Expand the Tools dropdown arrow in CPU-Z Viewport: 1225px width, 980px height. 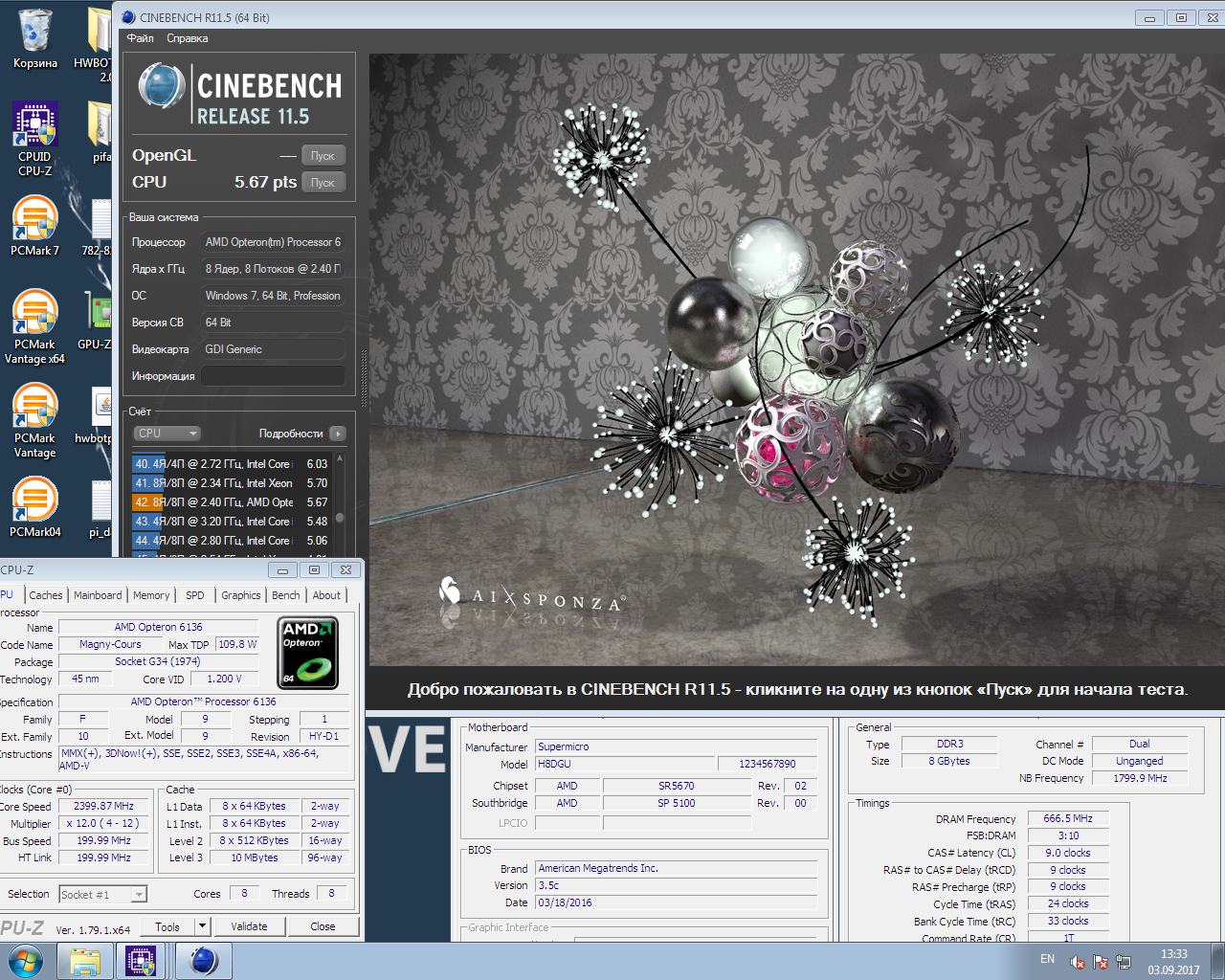[x=202, y=926]
